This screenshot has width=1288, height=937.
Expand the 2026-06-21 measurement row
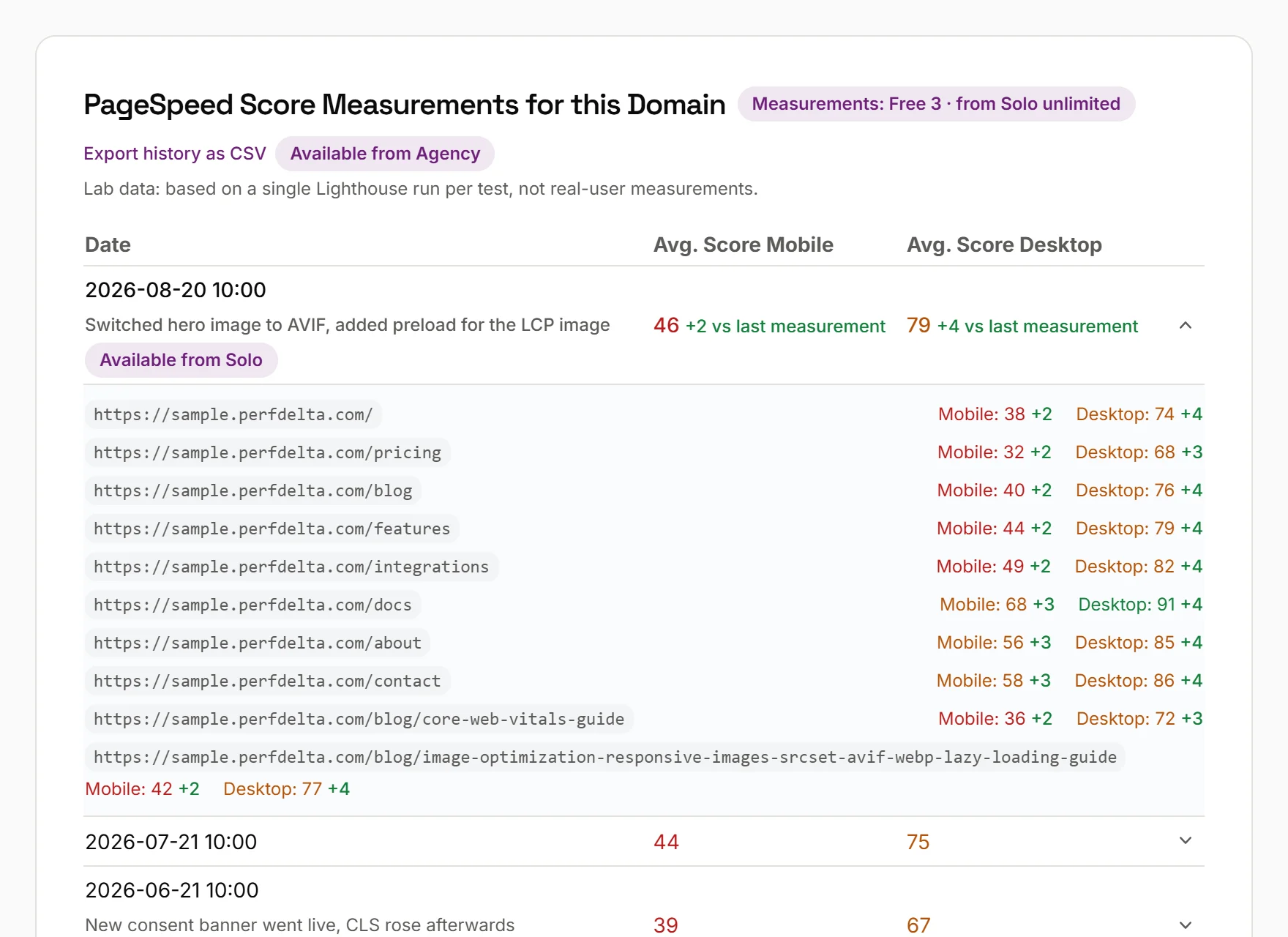(x=1186, y=925)
